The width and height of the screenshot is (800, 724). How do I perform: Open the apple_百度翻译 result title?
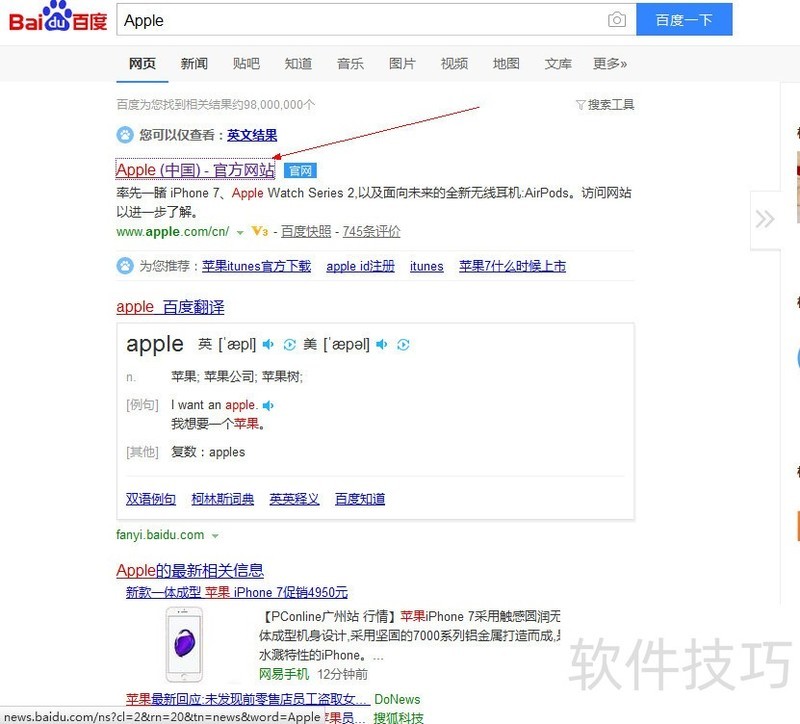point(170,307)
